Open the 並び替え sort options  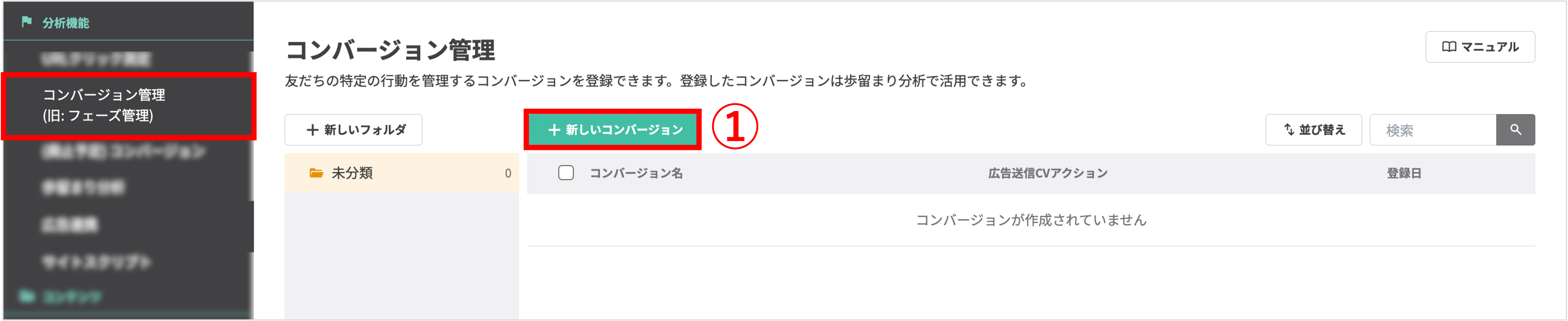(x=1313, y=129)
